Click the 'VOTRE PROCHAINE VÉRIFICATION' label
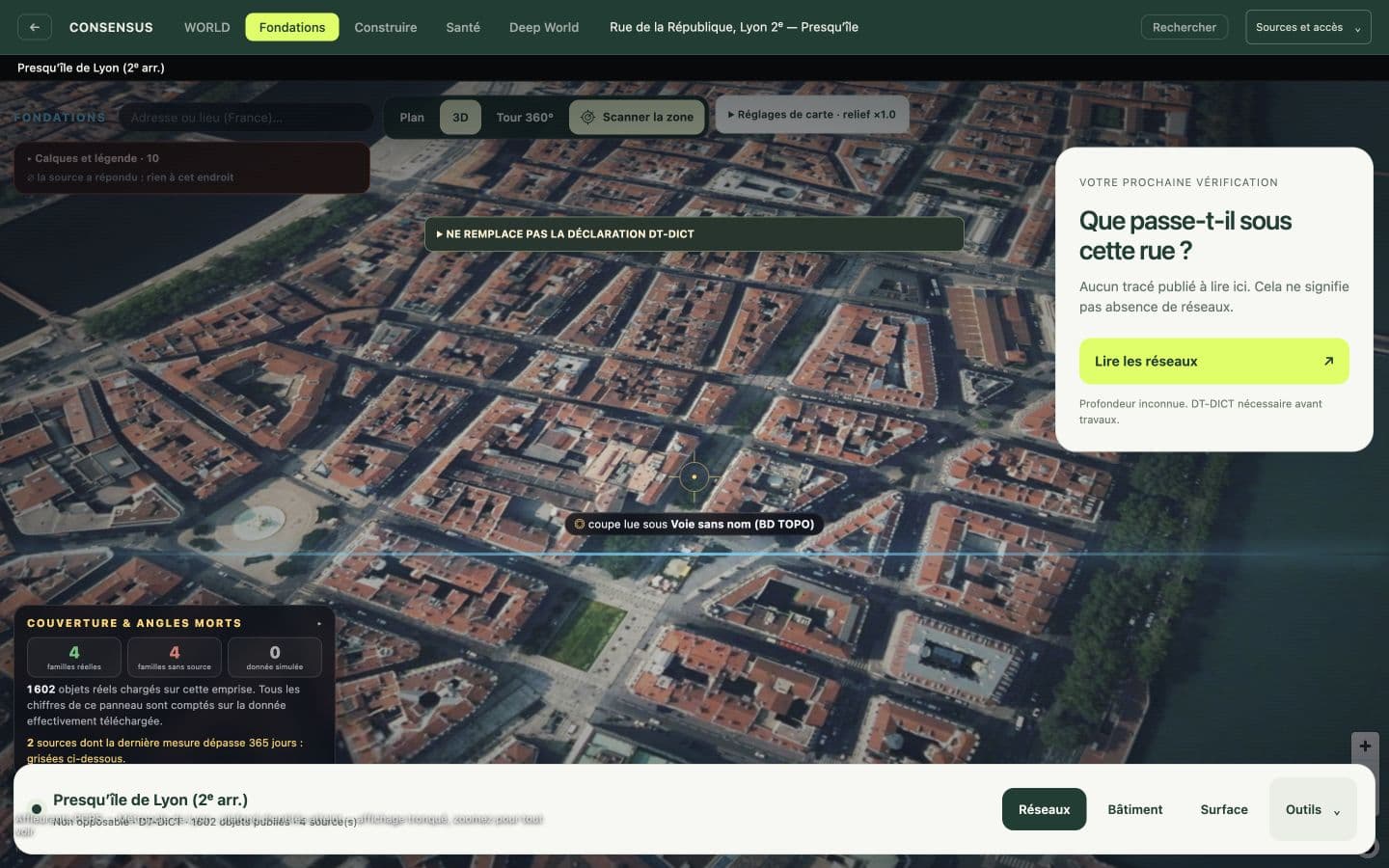1389x868 pixels. (1179, 182)
